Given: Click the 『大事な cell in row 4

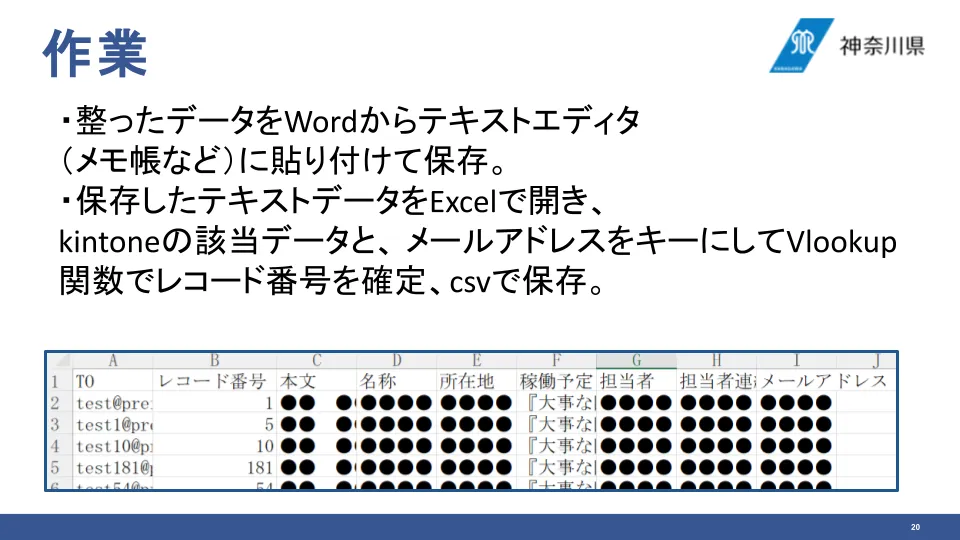Looking at the screenshot, I should tap(556, 446).
